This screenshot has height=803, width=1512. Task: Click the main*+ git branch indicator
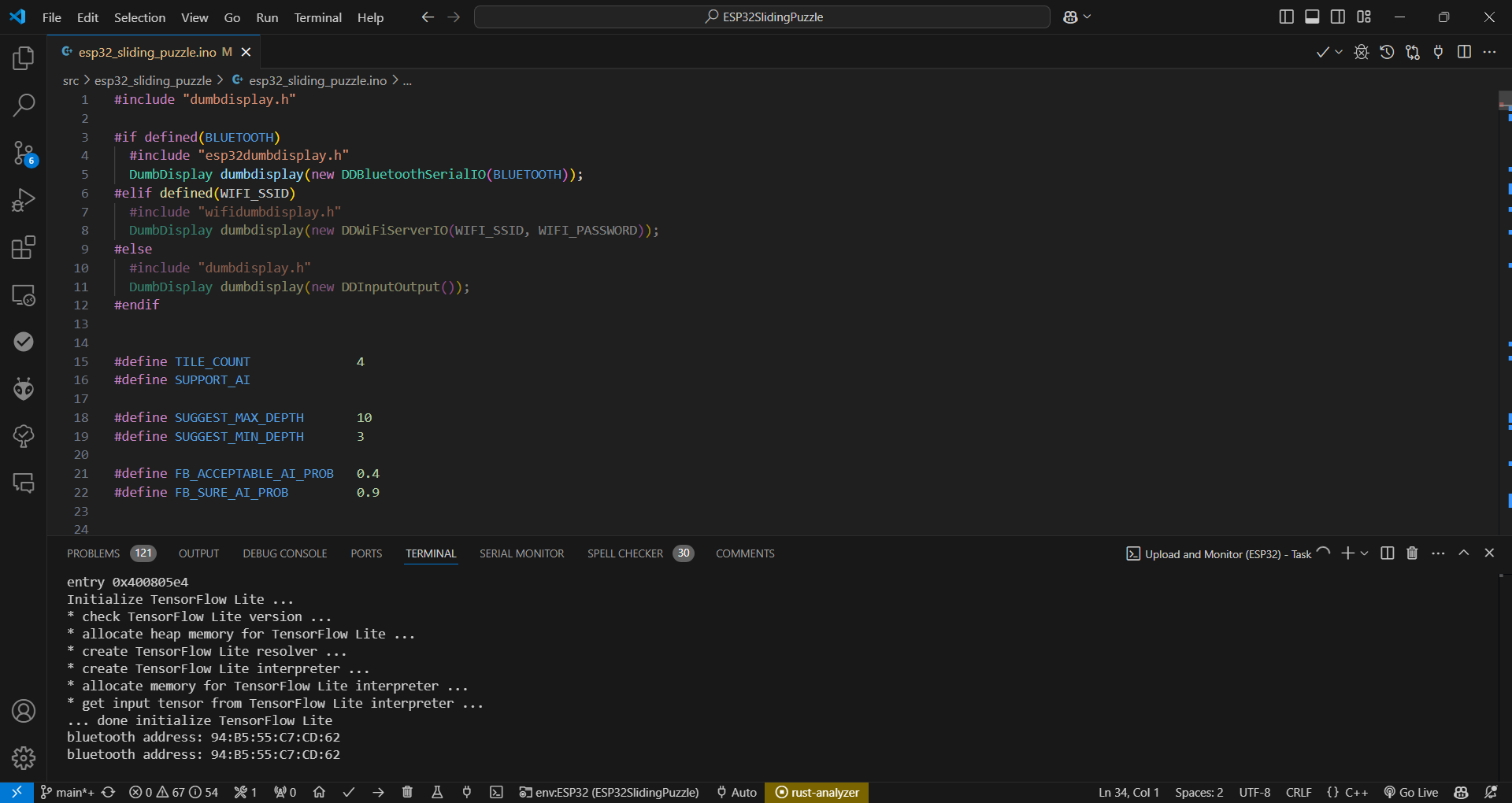(x=67, y=792)
